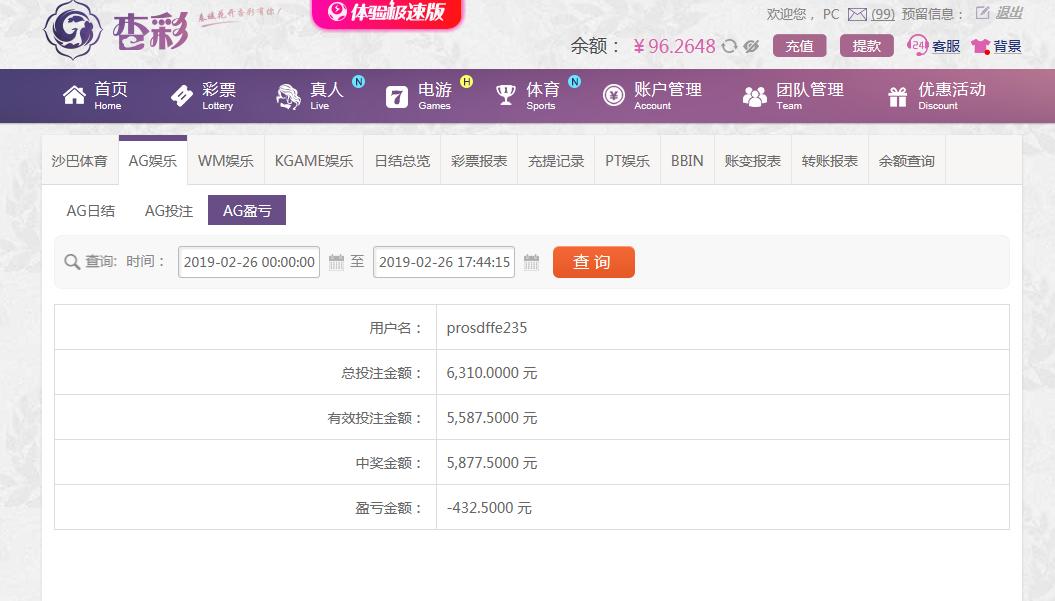The height and width of the screenshot is (601, 1055).
Task: Open 账变报表 tab
Action: pyautogui.click(x=752, y=161)
